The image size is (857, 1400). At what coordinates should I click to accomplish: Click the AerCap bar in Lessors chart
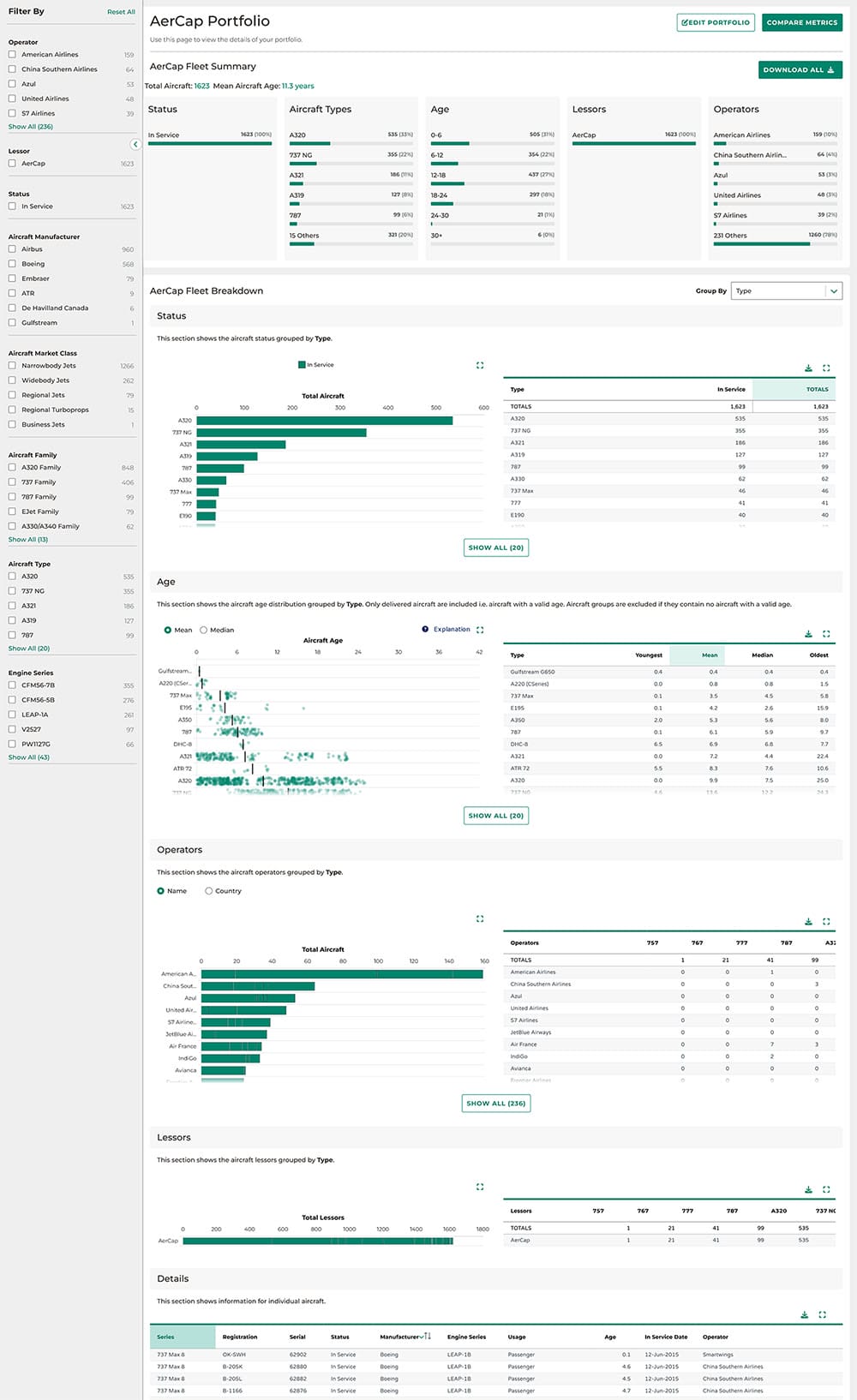point(318,1241)
